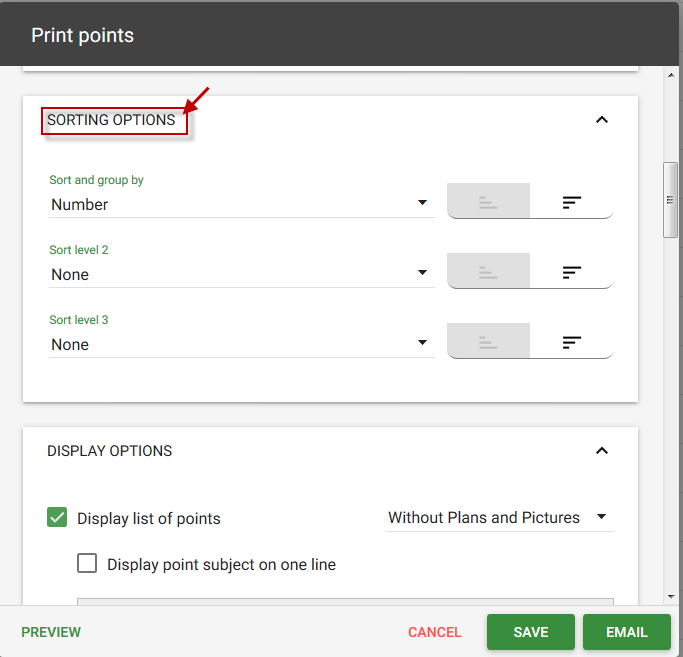Click the green EMAIL button
Image resolution: width=683 pixels, height=657 pixels.
point(627,632)
